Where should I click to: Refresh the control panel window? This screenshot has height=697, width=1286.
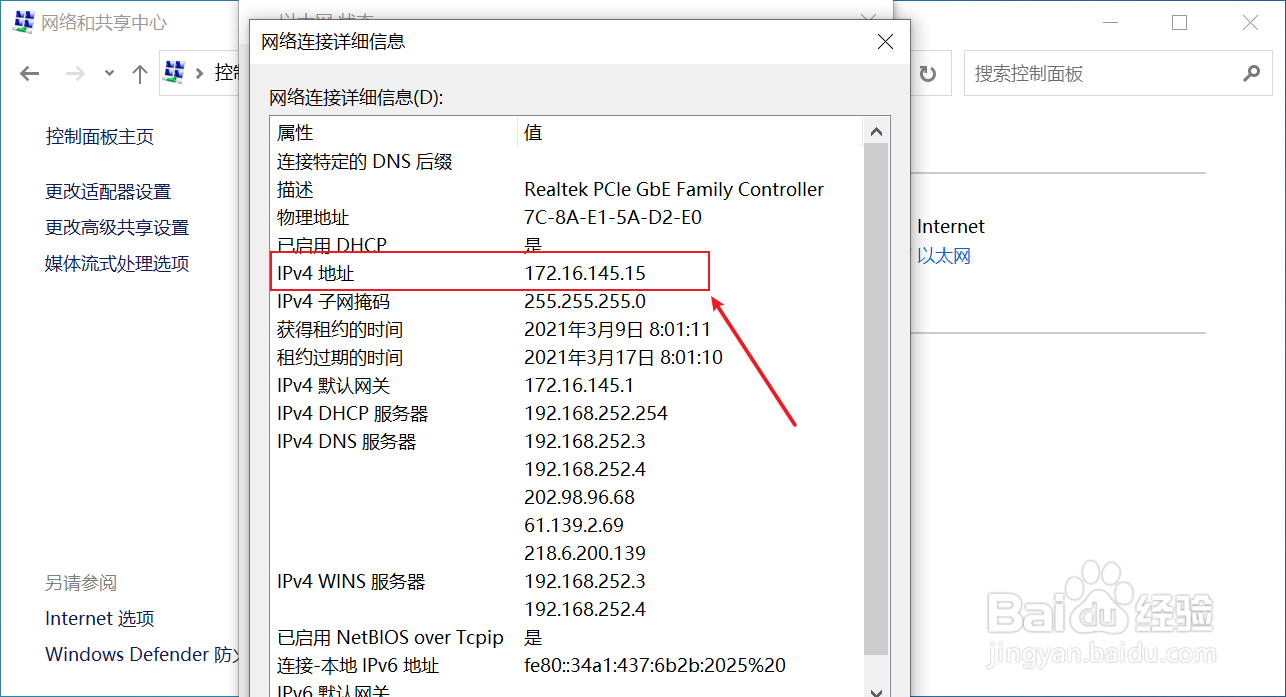click(928, 74)
